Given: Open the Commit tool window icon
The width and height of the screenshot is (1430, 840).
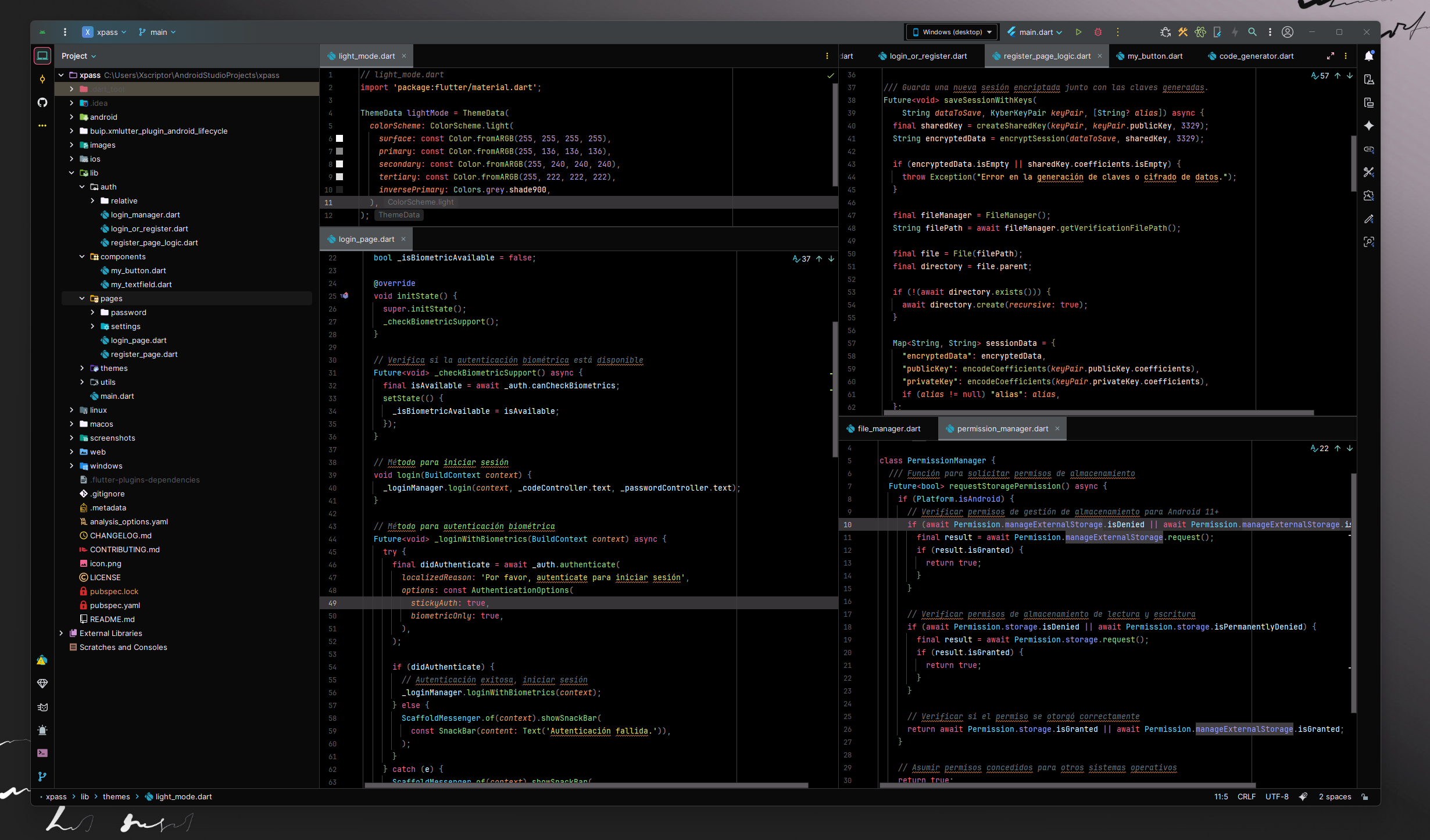Looking at the screenshot, I should [42, 79].
